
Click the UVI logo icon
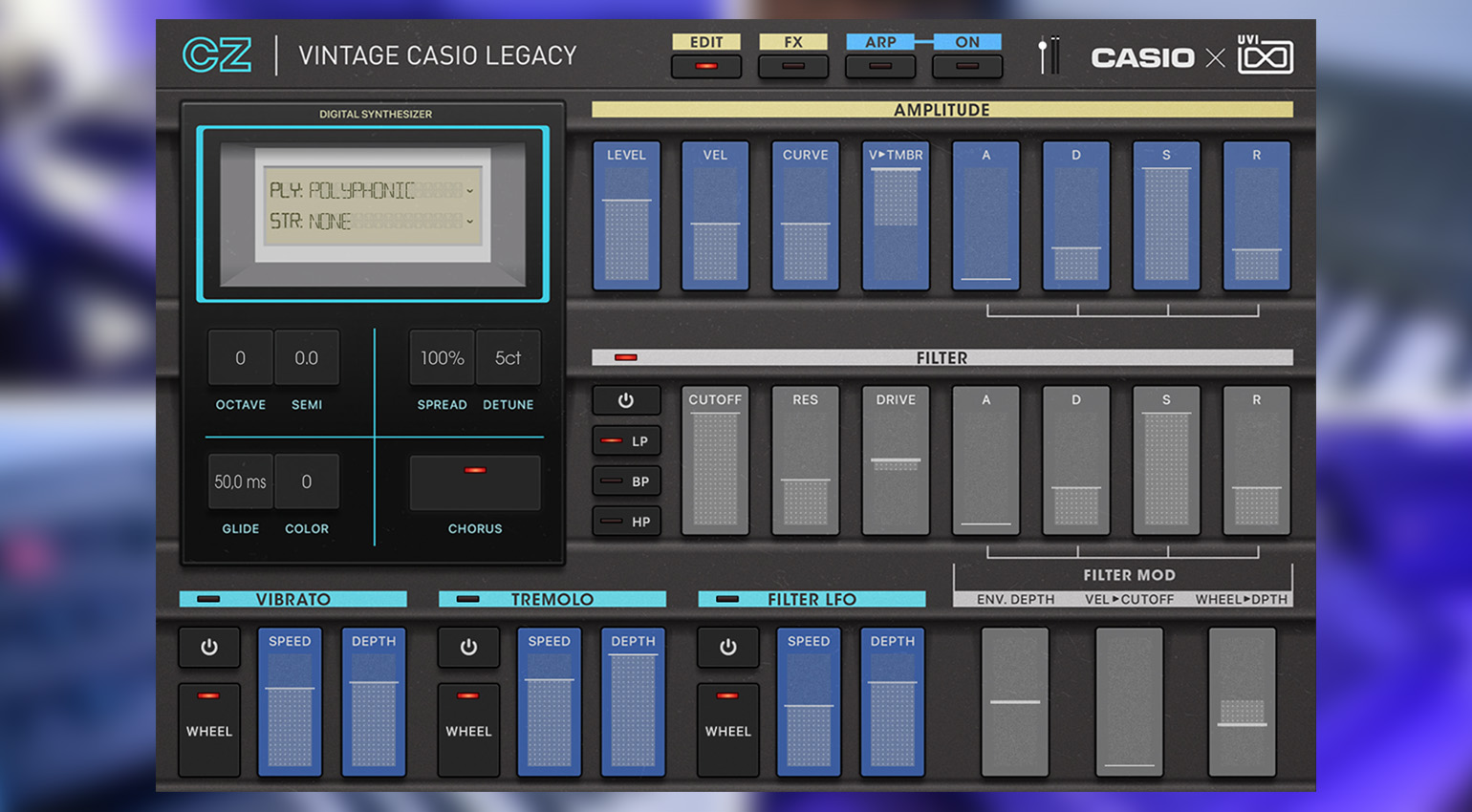point(1265,55)
